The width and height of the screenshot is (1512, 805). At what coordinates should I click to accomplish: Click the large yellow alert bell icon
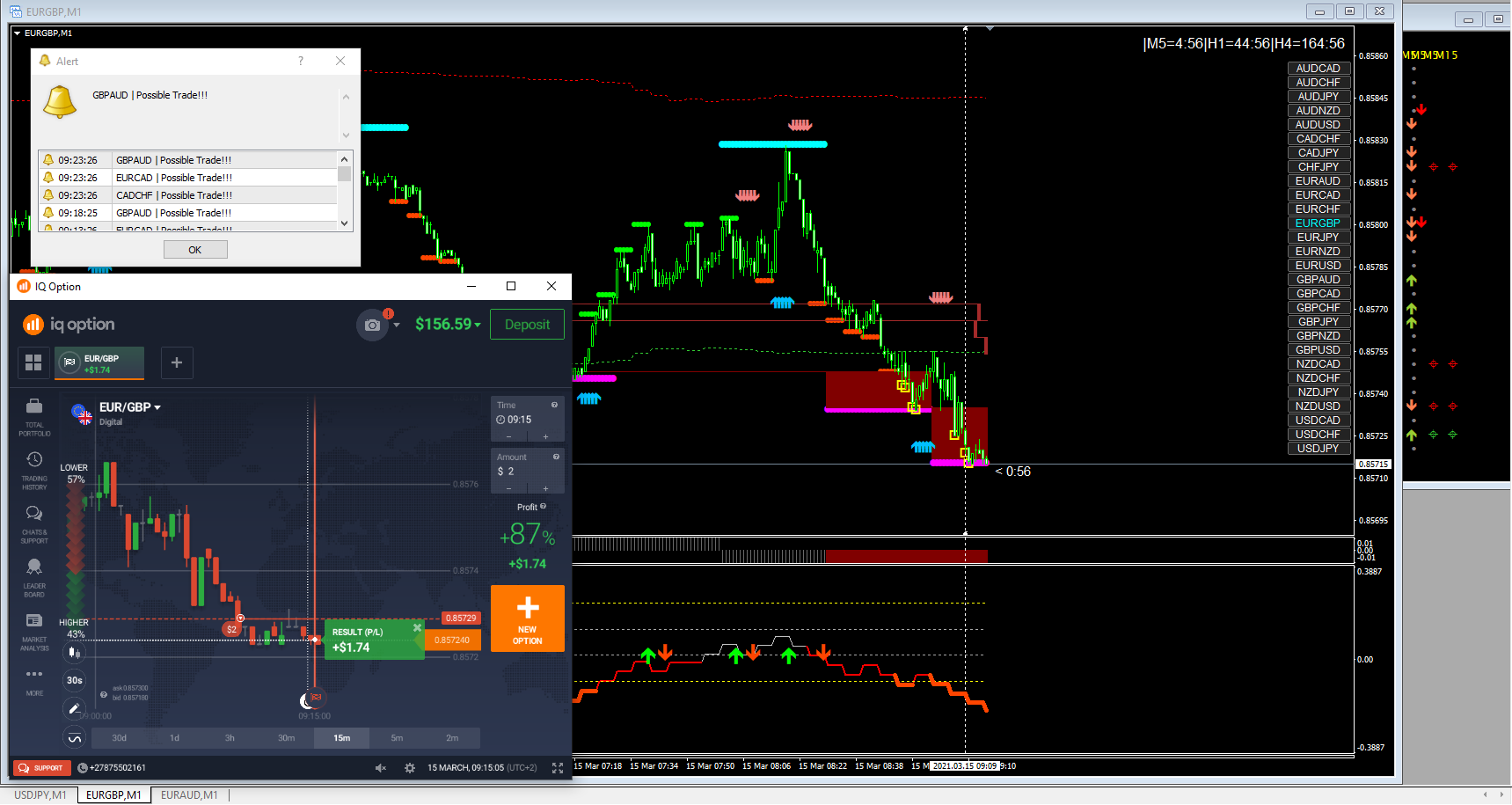click(x=60, y=102)
